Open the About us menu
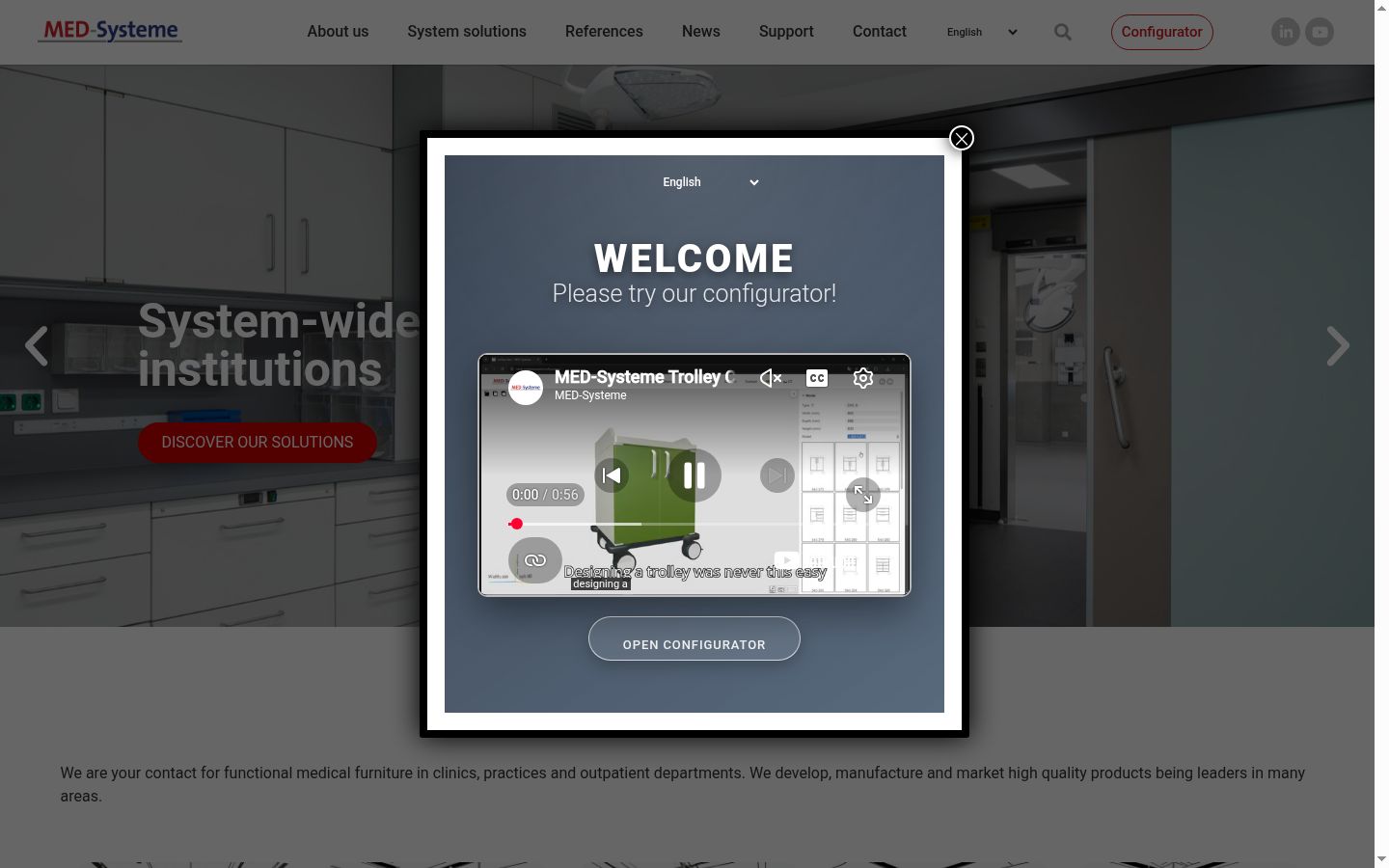Image resolution: width=1389 pixels, height=868 pixels. click(x=338, y=32)
